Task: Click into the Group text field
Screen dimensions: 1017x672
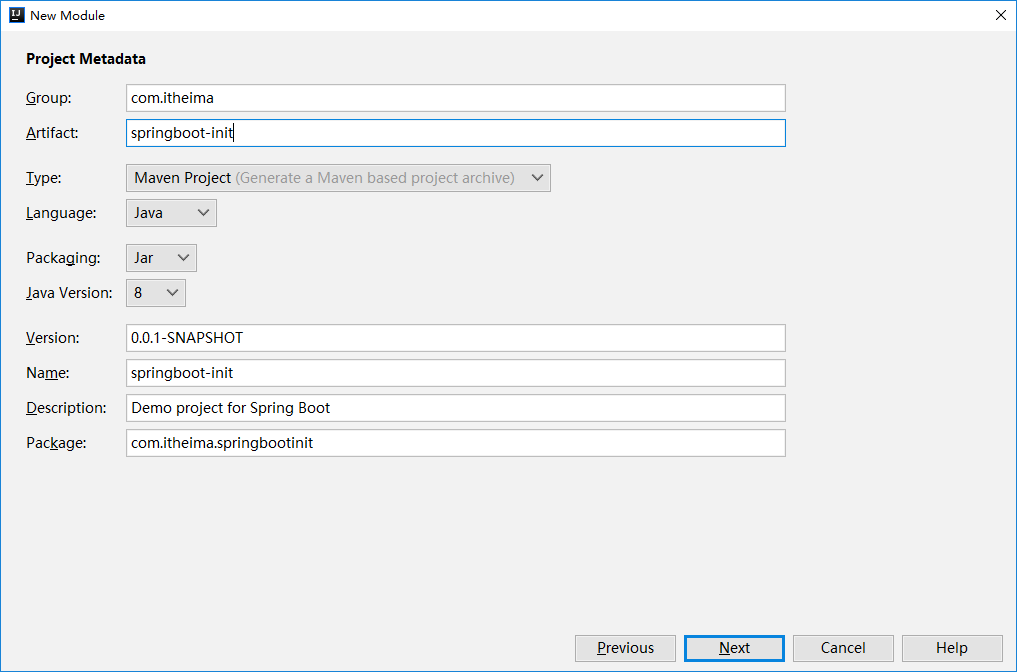Action: (x=455, y=98)
